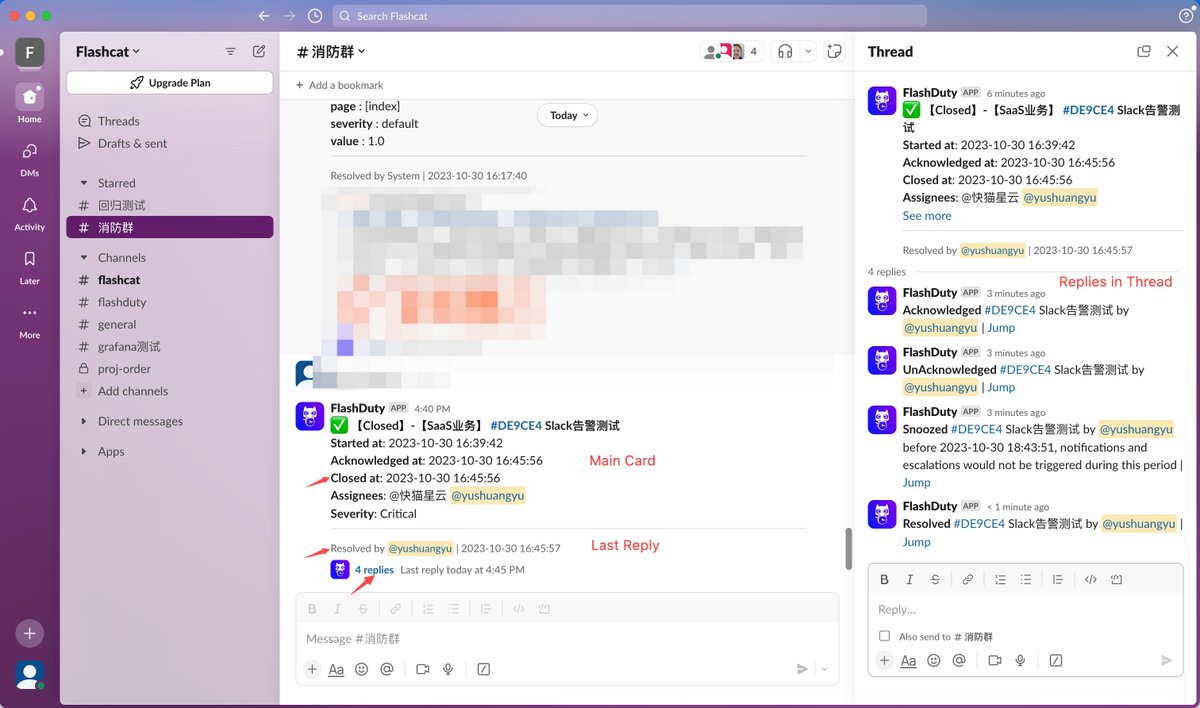Enable Also send to #消防群 checkbox
Screen dimensions: 1200x708
pyautogui.click(x=884, y=636)
